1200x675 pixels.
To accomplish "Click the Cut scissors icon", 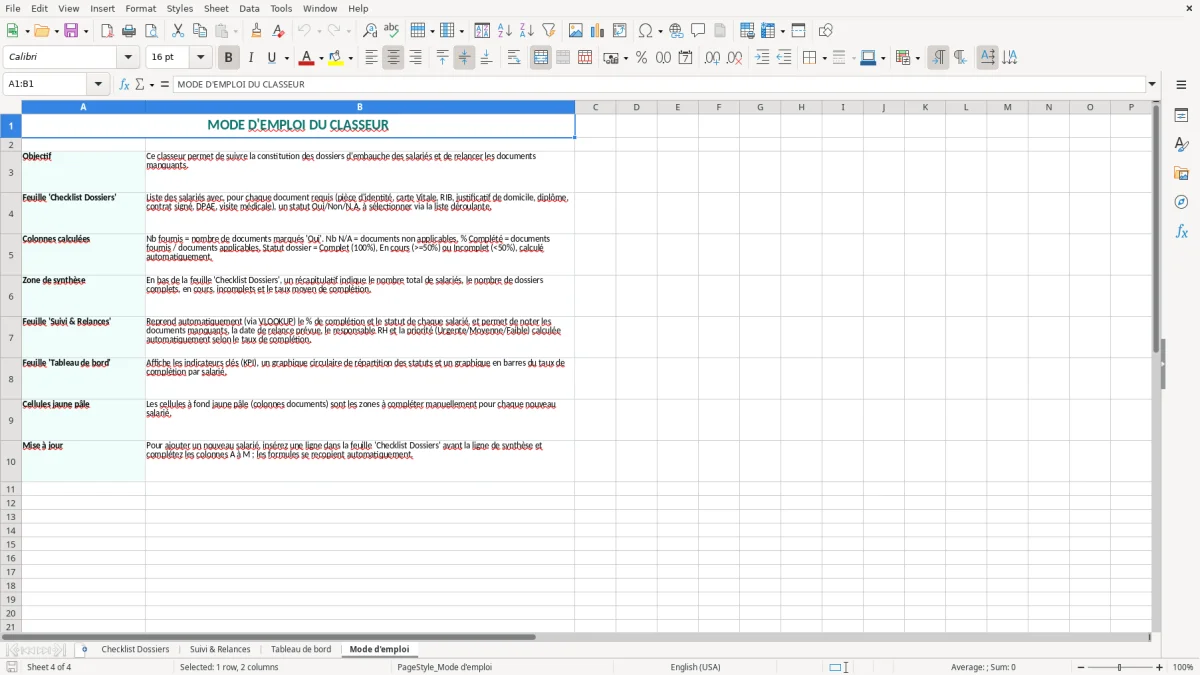I will (x=178, y=31).
